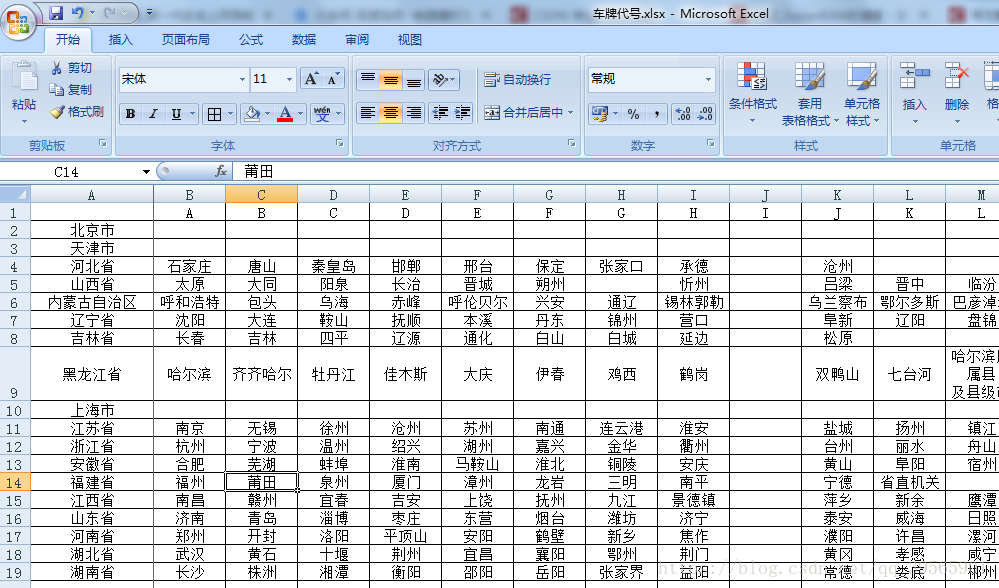Open 视图 tab
This screenshot has width=999, height=588.
coord(410,39)
